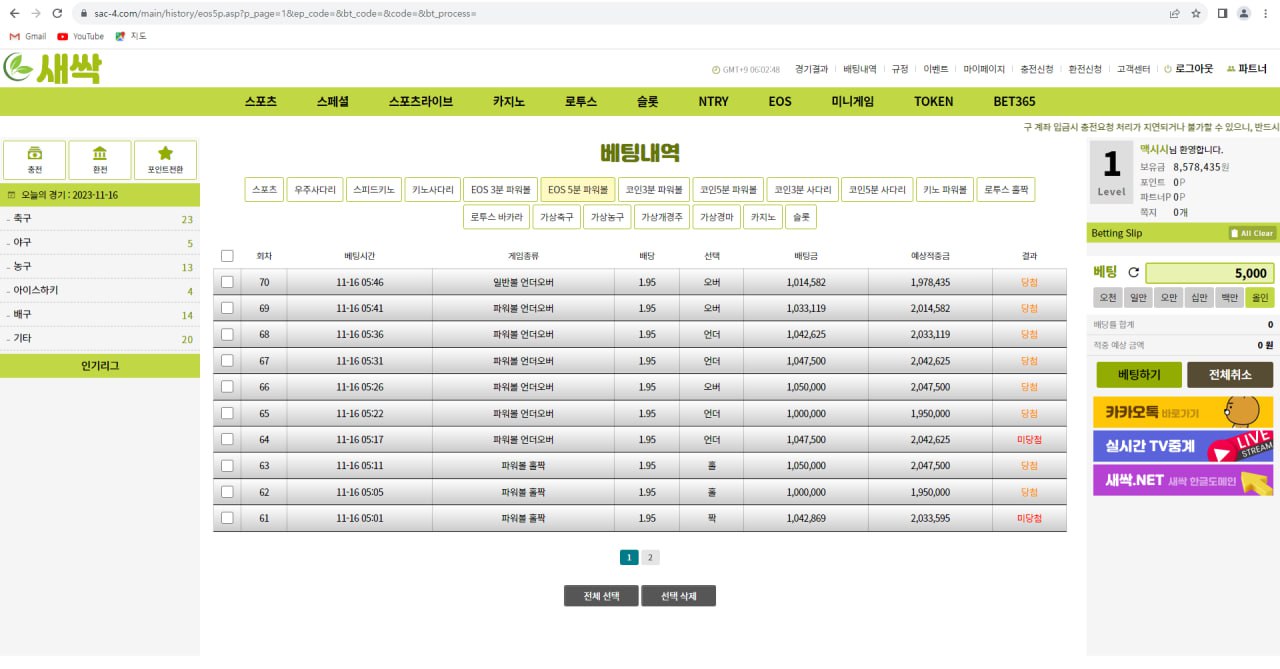Click the All Clear trash button
The image size is (1280, 669).
click(x=1251, y=233)
